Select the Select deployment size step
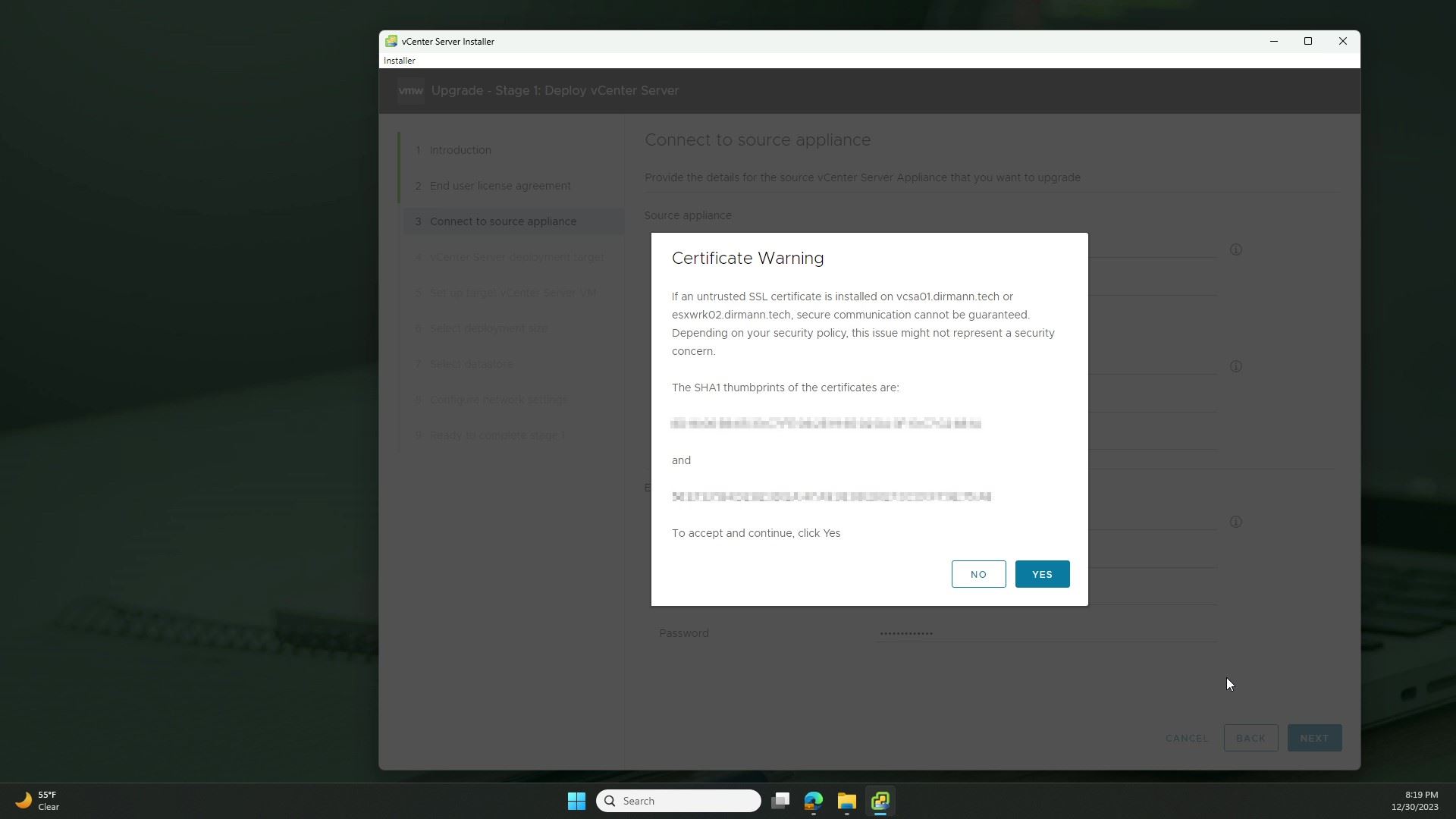1456x819 pixels. [488, 328]
